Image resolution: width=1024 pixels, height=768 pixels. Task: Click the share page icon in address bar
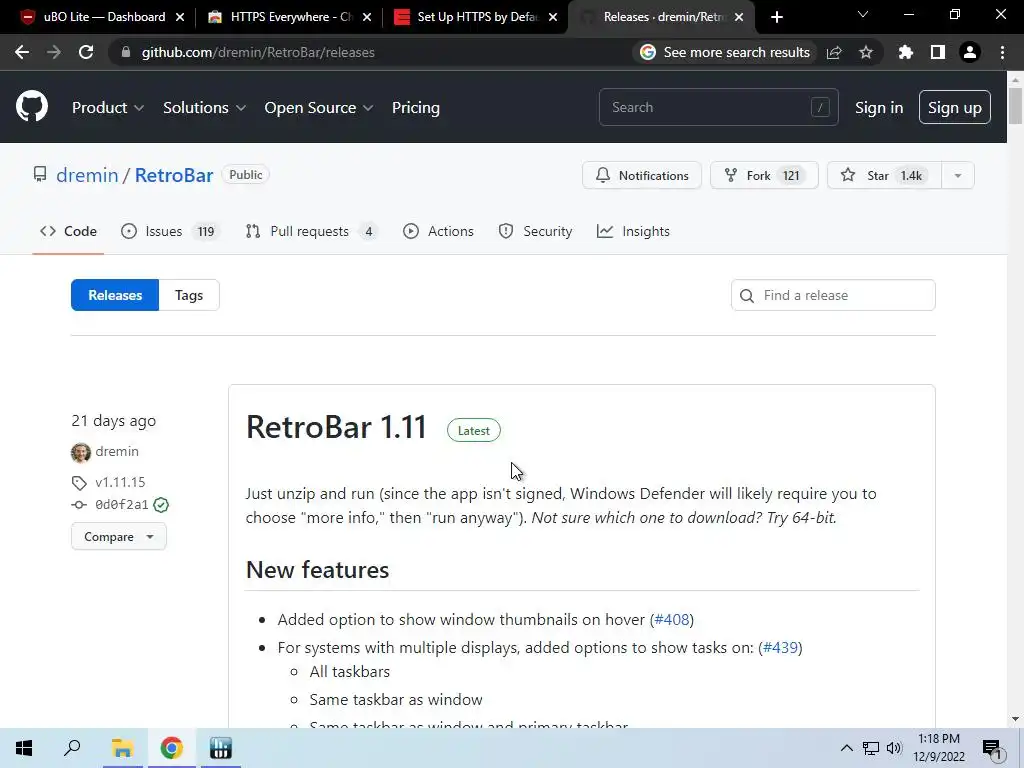(834, 52)
